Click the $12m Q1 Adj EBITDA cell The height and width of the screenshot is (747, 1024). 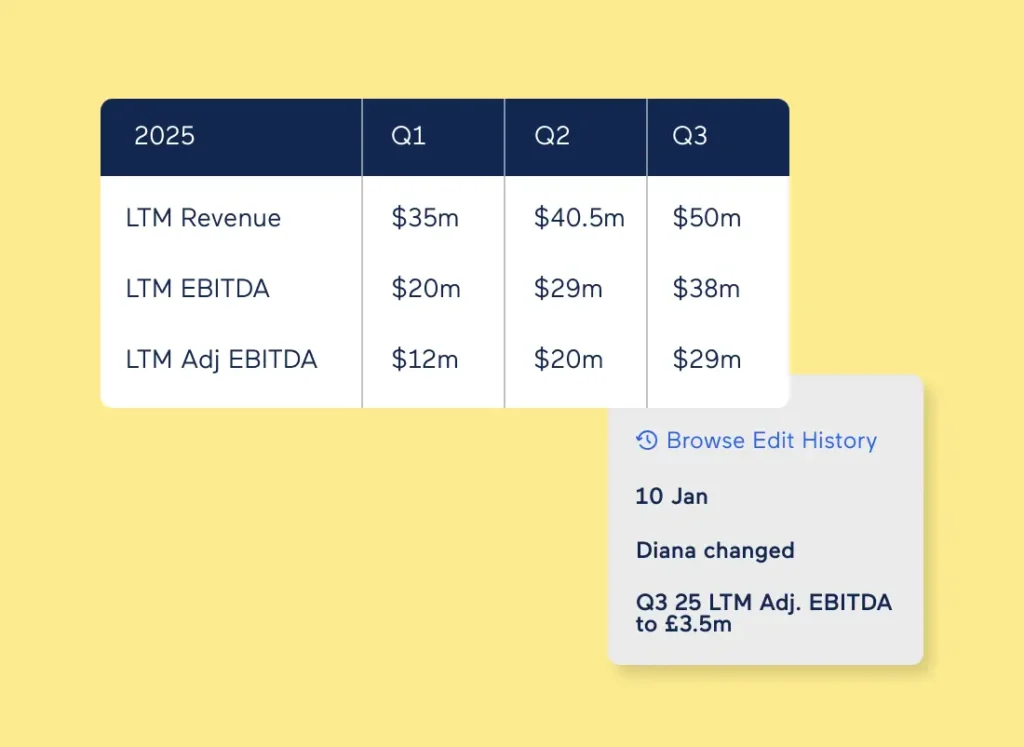pyautogui.click(x=425, y=360)
